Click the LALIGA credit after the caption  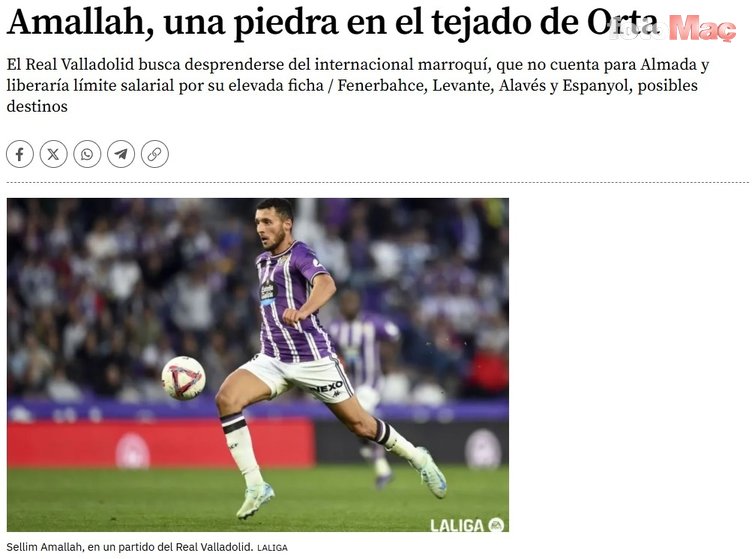(272, 547)
